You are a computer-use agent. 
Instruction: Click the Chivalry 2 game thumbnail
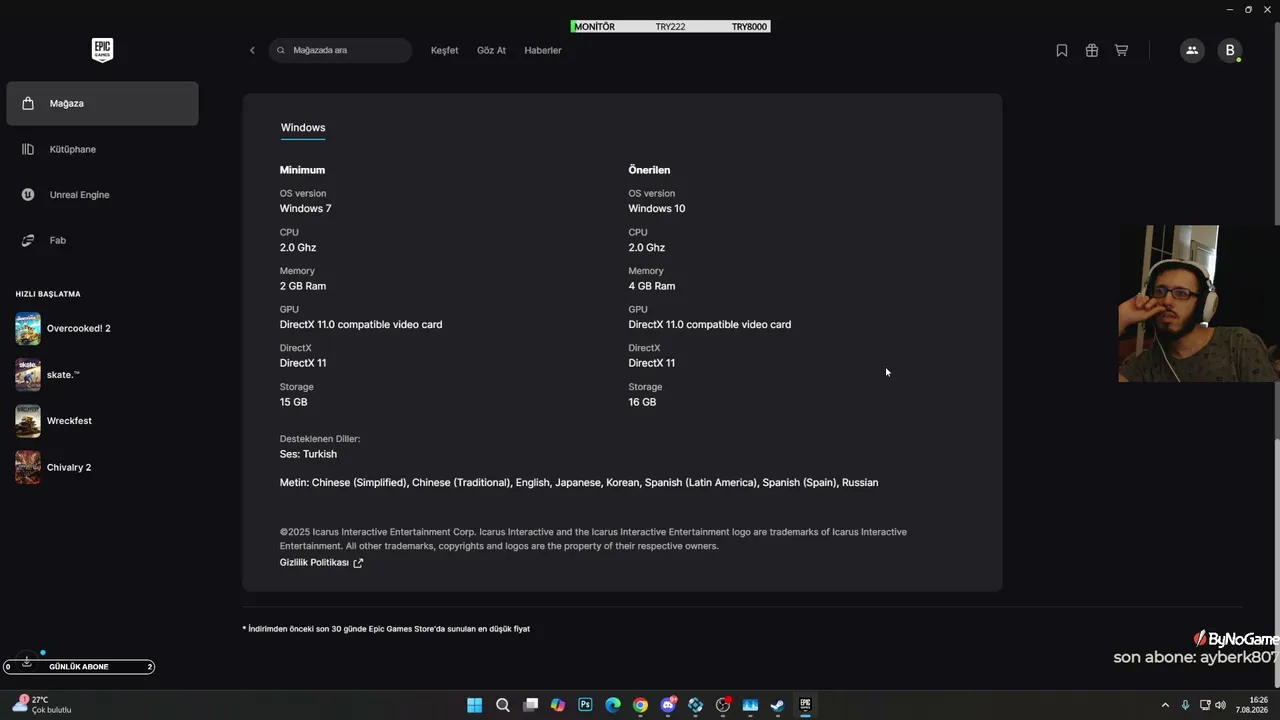tap(28, 467)
